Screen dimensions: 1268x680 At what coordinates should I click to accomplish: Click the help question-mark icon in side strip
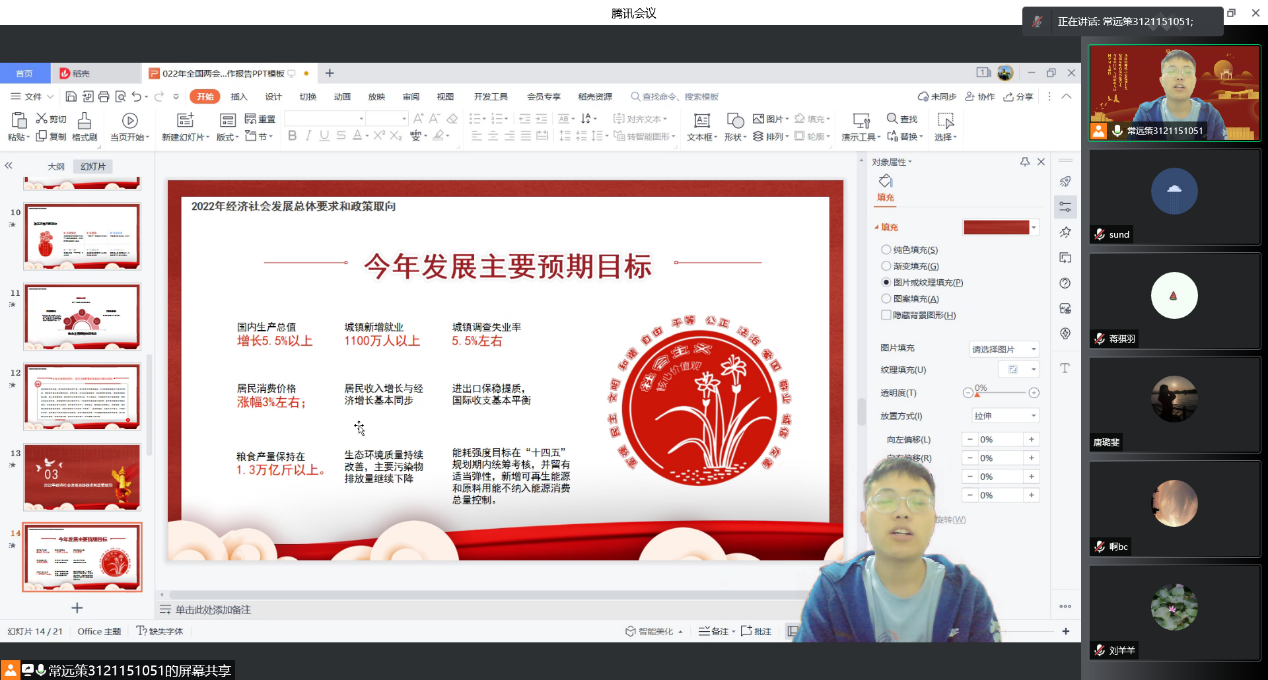tap(1065, 283)
